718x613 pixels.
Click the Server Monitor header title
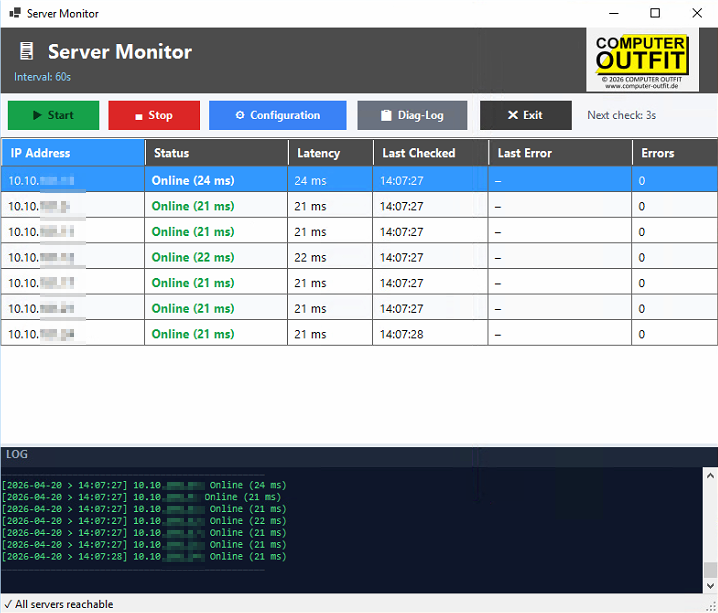click(x=120, y=52)
